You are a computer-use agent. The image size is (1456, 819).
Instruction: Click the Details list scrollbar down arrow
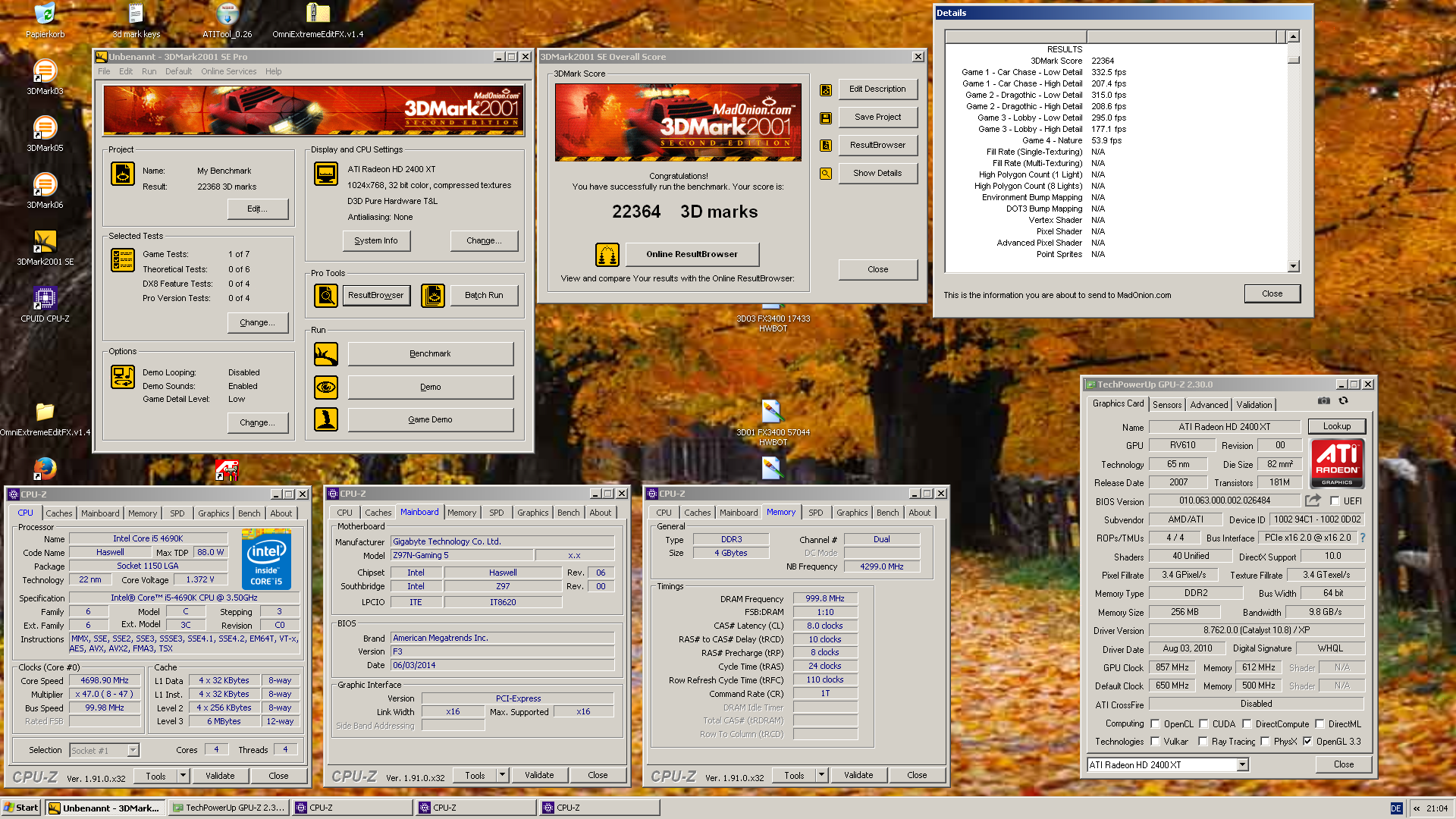[1294, 266]
